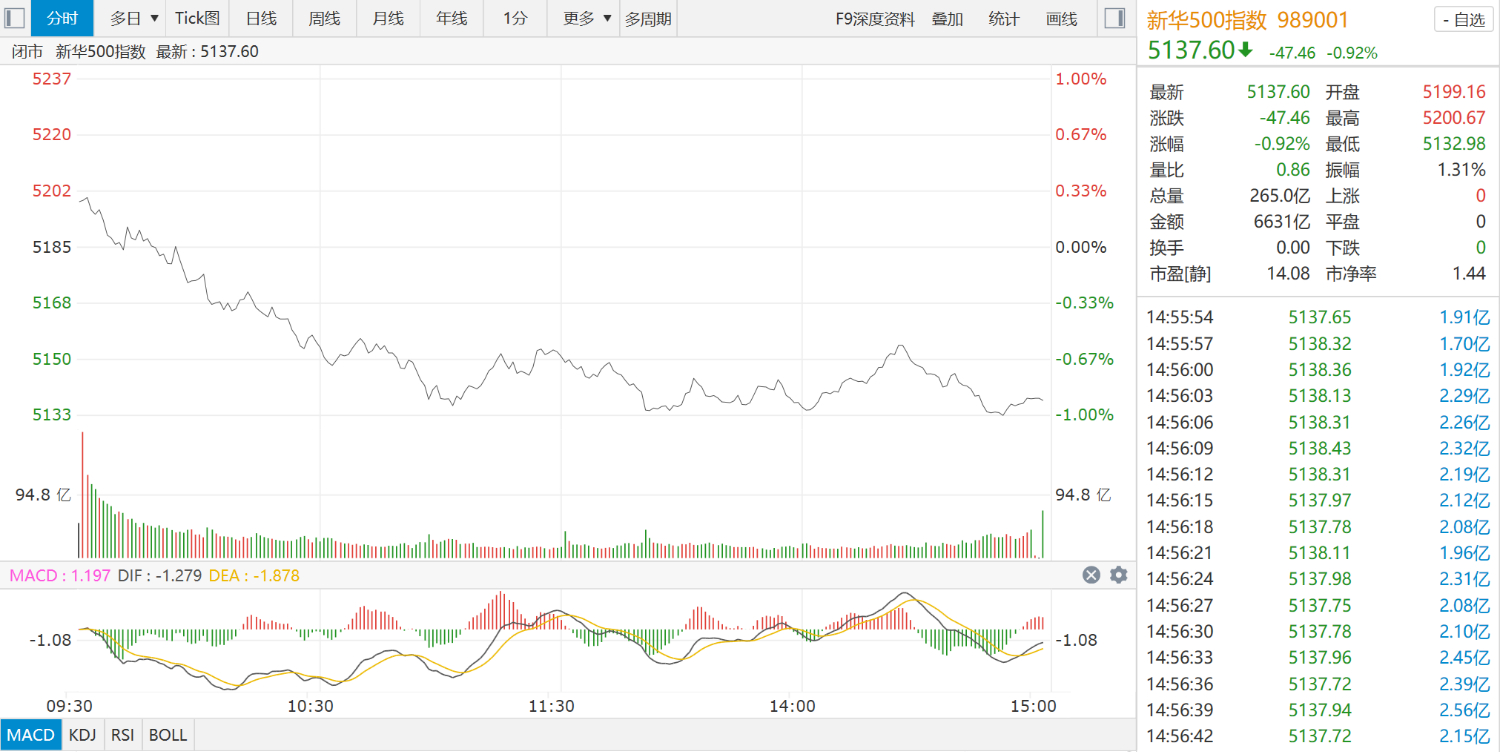Open the 统计 statistics tool
The image size is (1500, 752).
(1004, 19)
